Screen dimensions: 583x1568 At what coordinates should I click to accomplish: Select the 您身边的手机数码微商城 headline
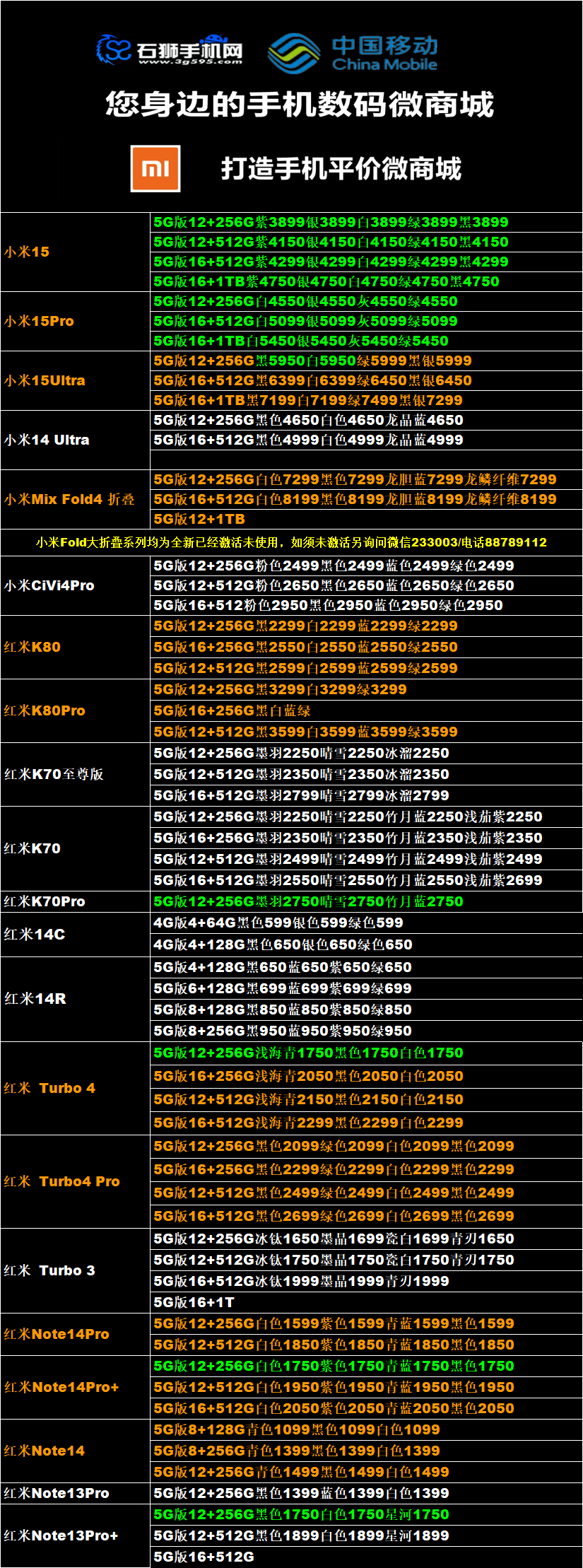300,105
